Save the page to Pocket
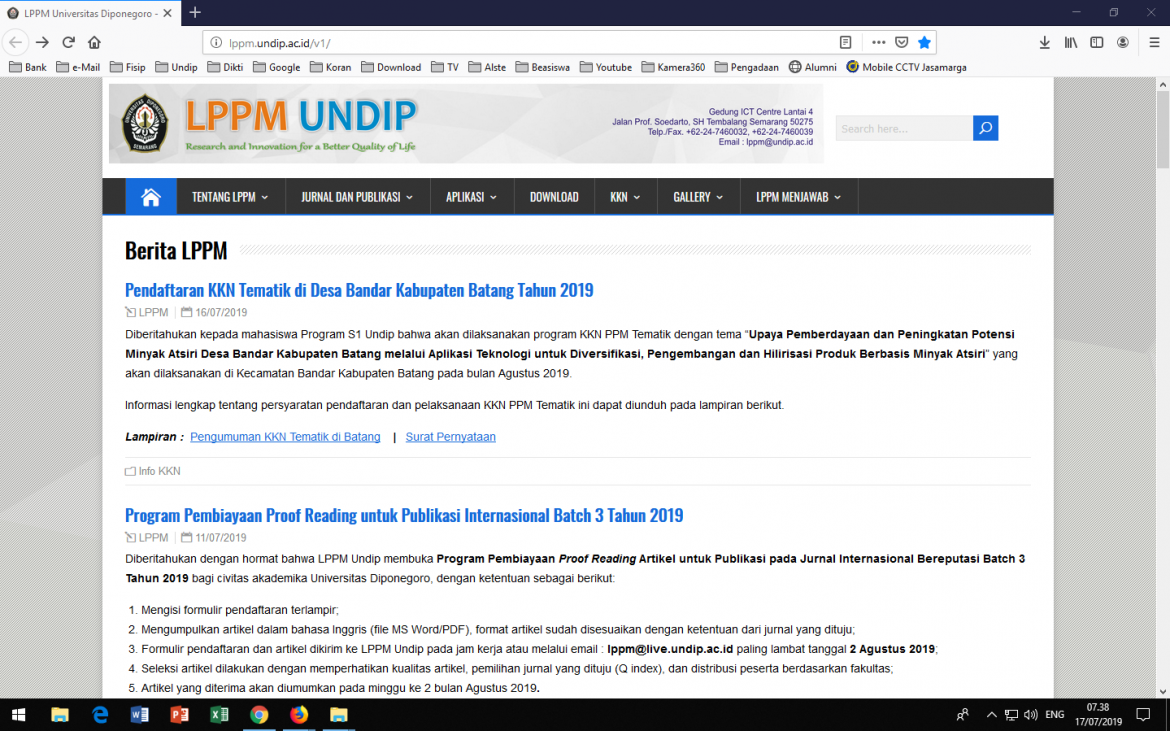The width and height of the screenshot is (1170, 731). click(901, 42)
